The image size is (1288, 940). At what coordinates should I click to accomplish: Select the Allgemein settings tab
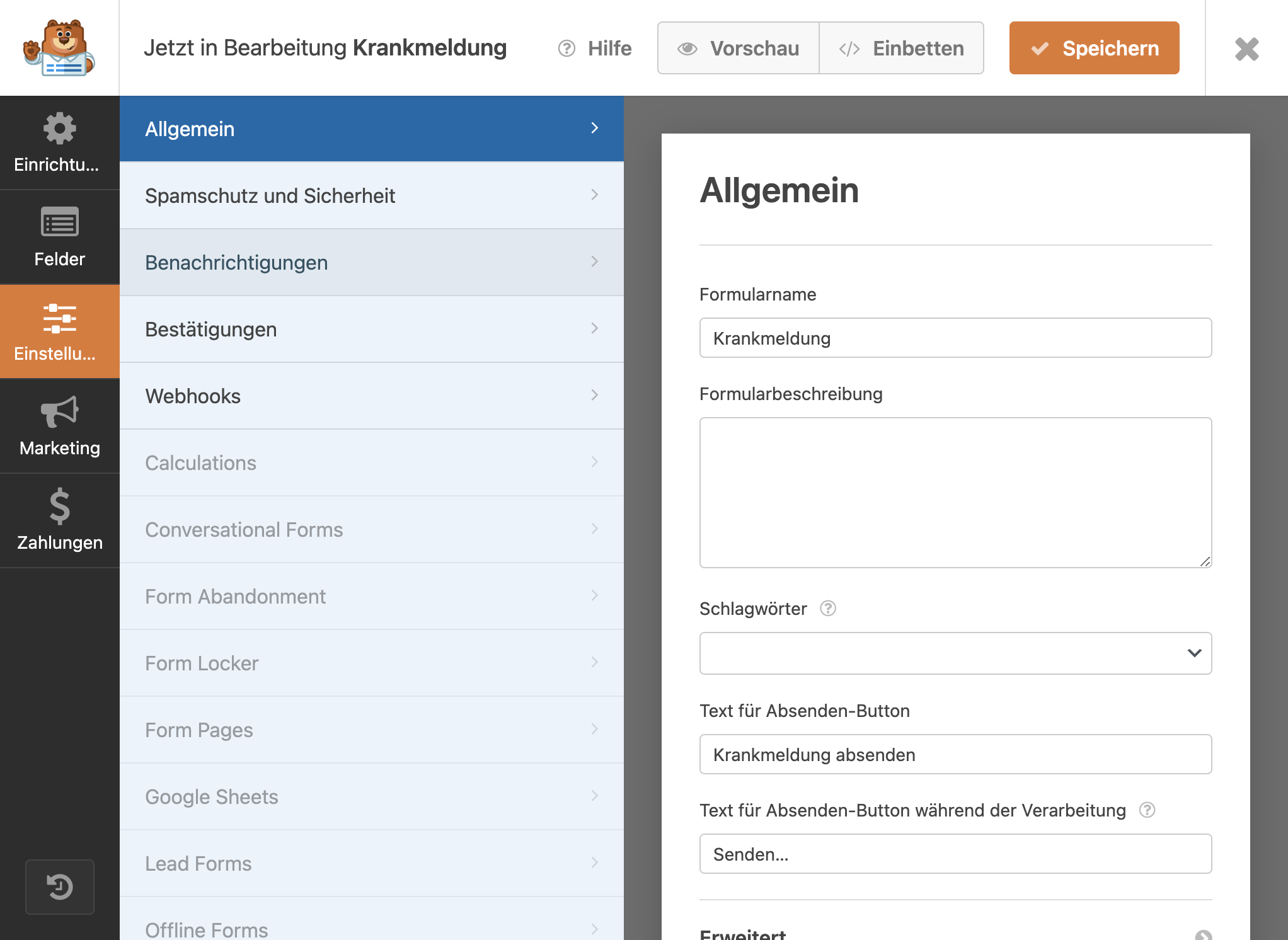point(372,129)
